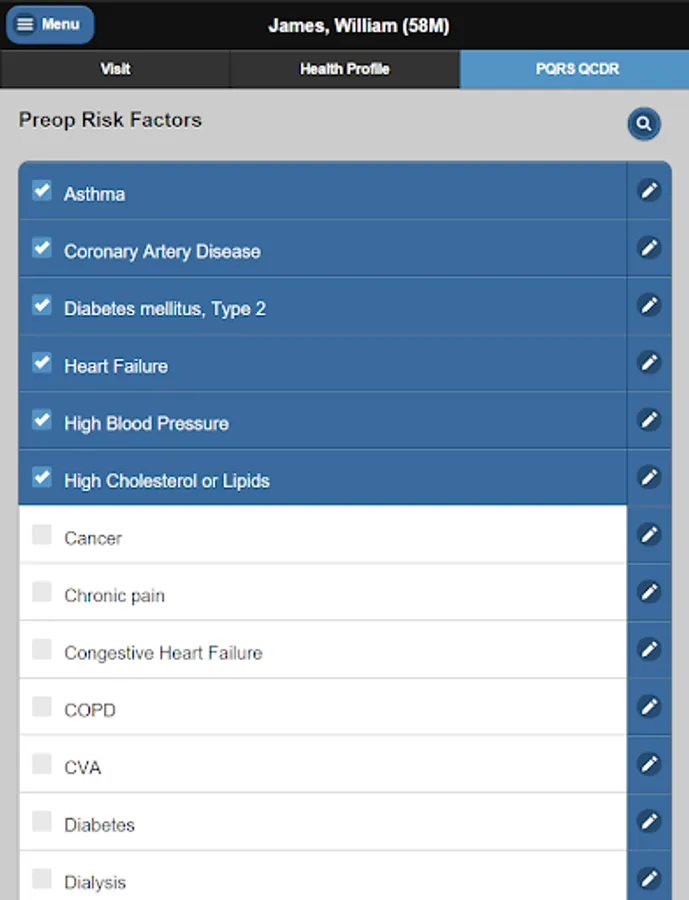Viewport: 689px width, 900px height.
Task: Open the Menu button
Action: [x=50, y=25]
